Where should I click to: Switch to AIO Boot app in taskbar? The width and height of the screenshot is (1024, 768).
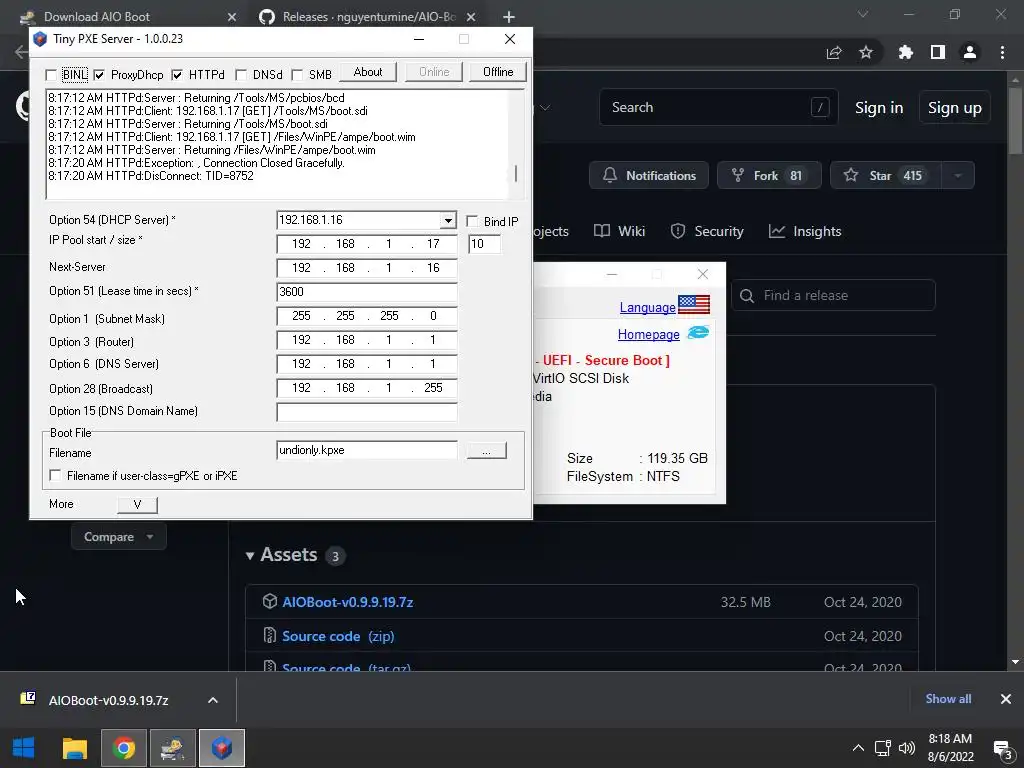click(x=172, y=748)
